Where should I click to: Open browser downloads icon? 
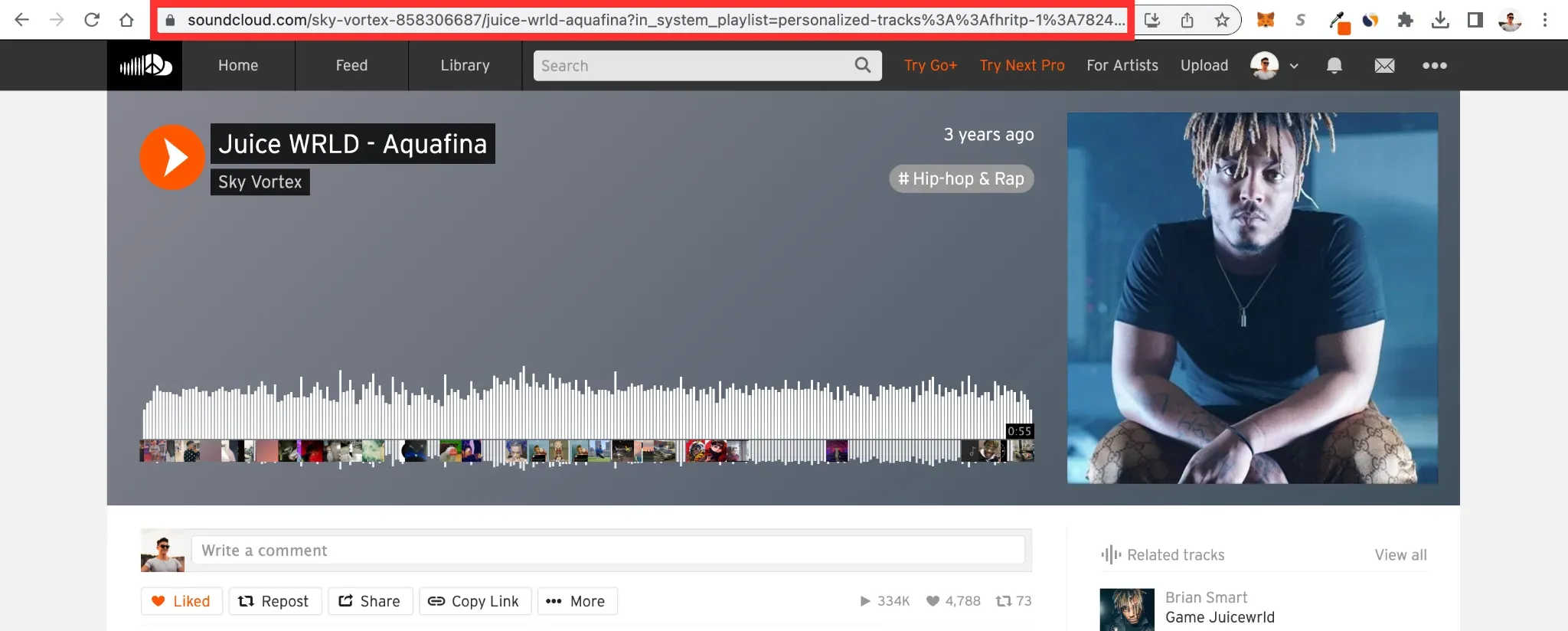[x=1440, y=20]
